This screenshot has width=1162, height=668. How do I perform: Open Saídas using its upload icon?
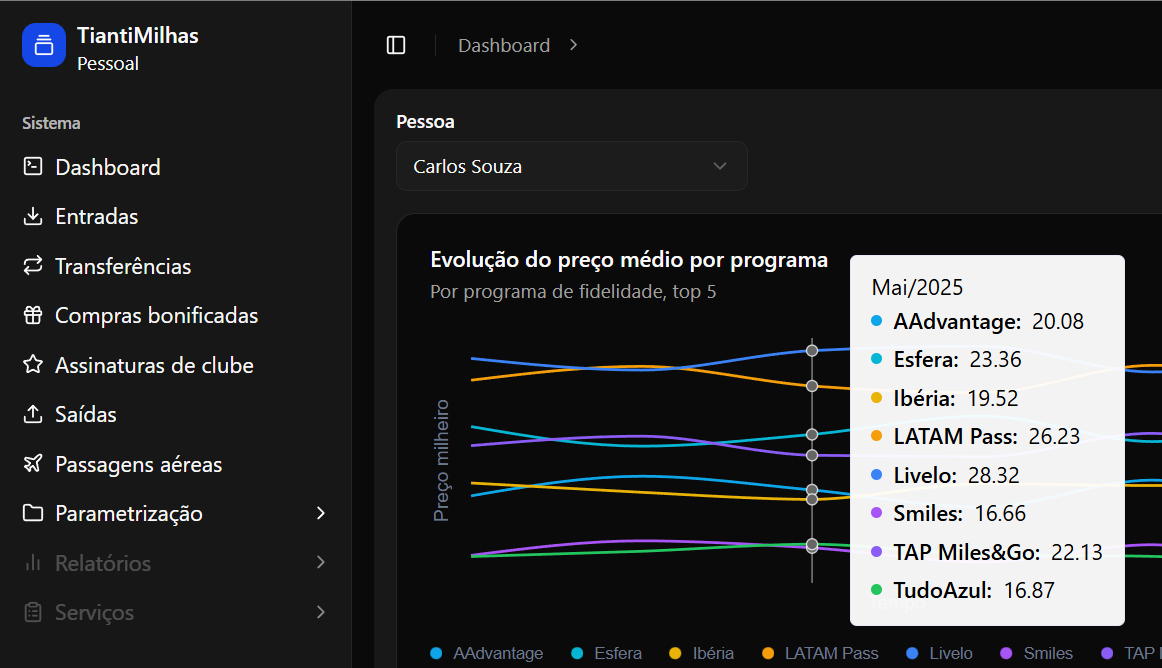pos(33,414)
